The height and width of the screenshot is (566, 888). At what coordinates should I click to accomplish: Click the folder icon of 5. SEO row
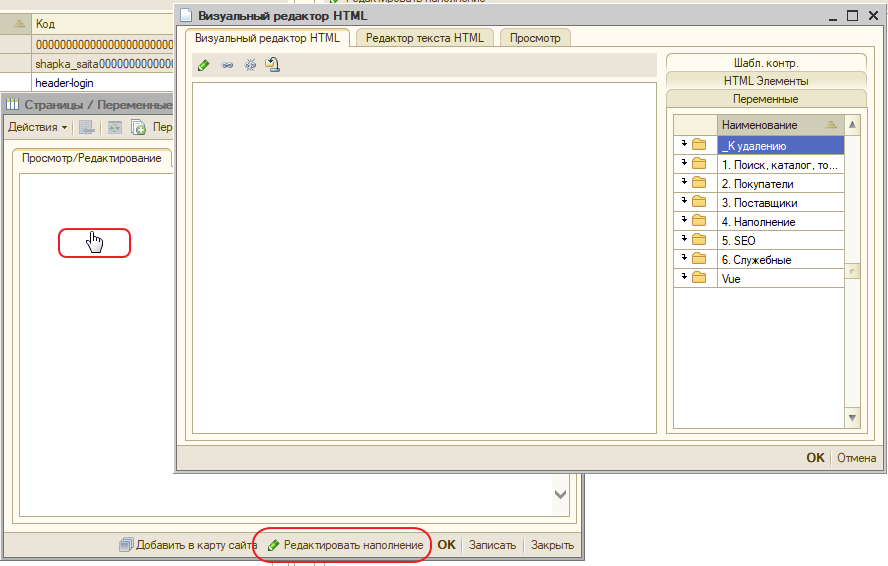pyautogui.click(x=699, y=240)
